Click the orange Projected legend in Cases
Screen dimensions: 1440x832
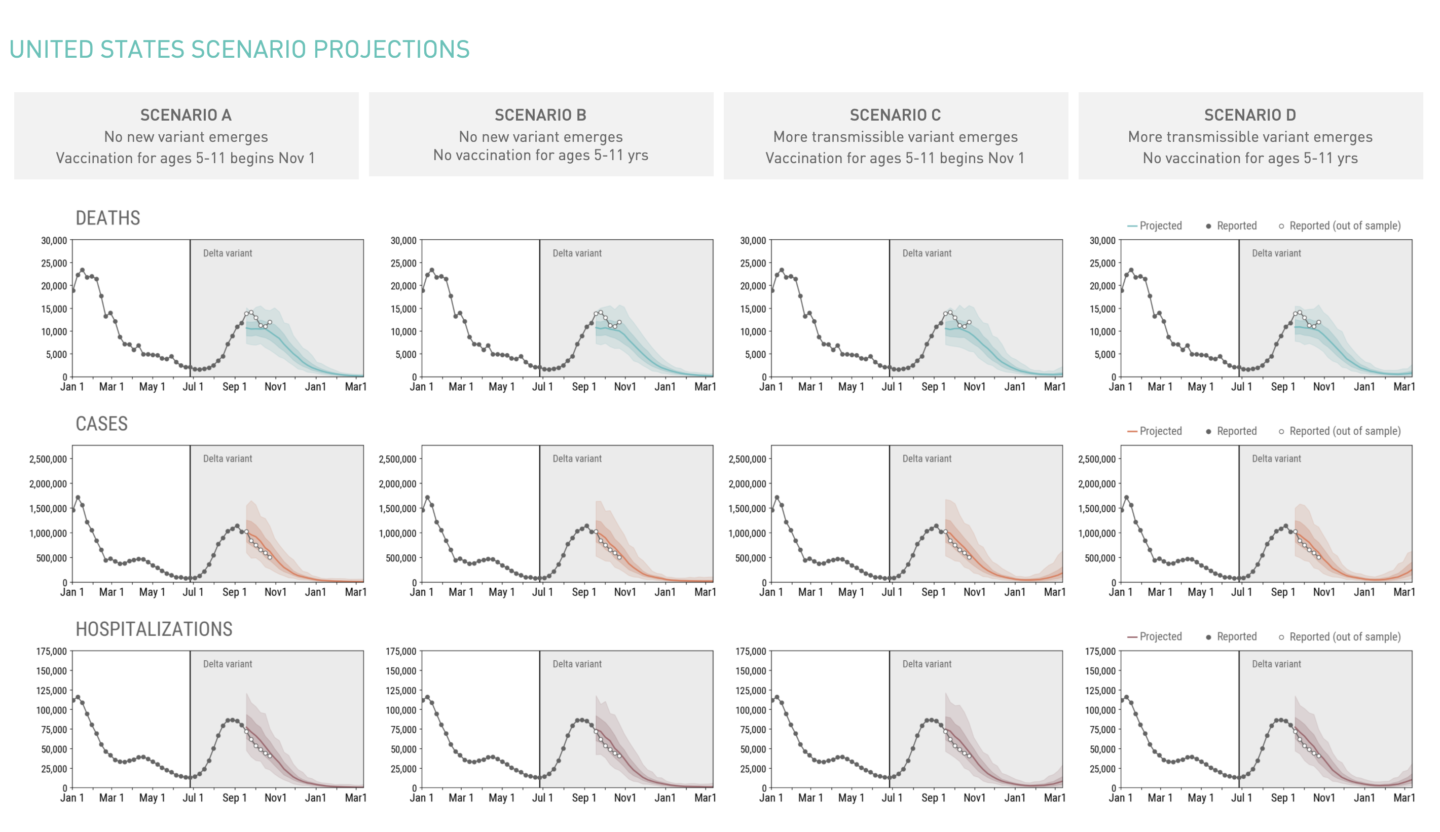pos(1155,431)
